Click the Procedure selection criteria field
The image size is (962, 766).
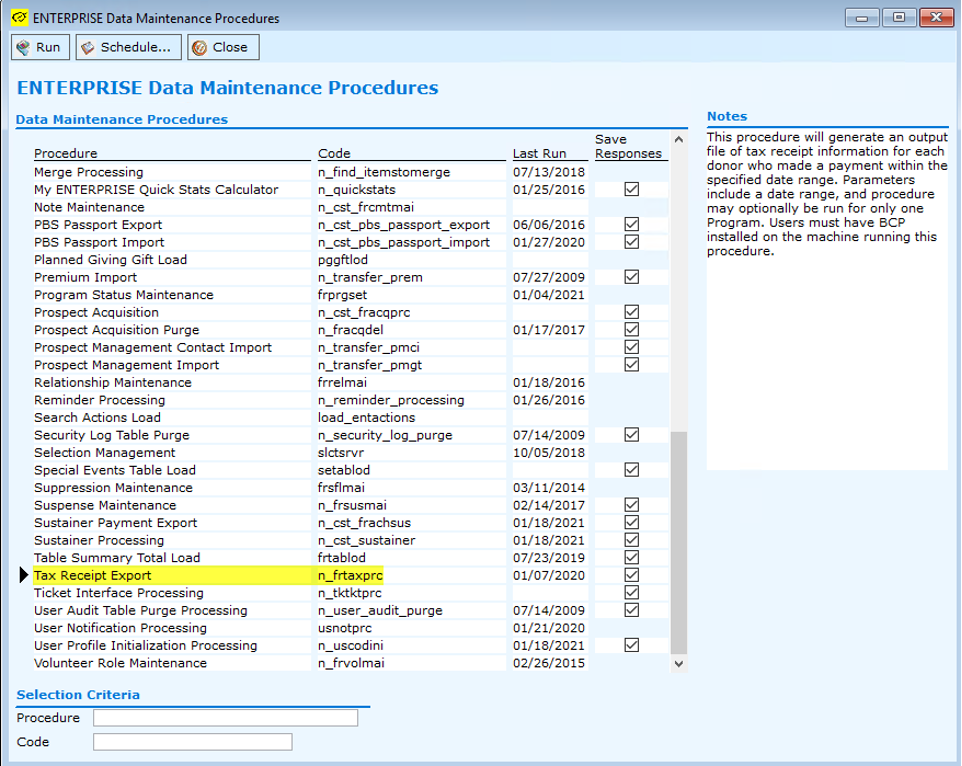tap(225, 718)
